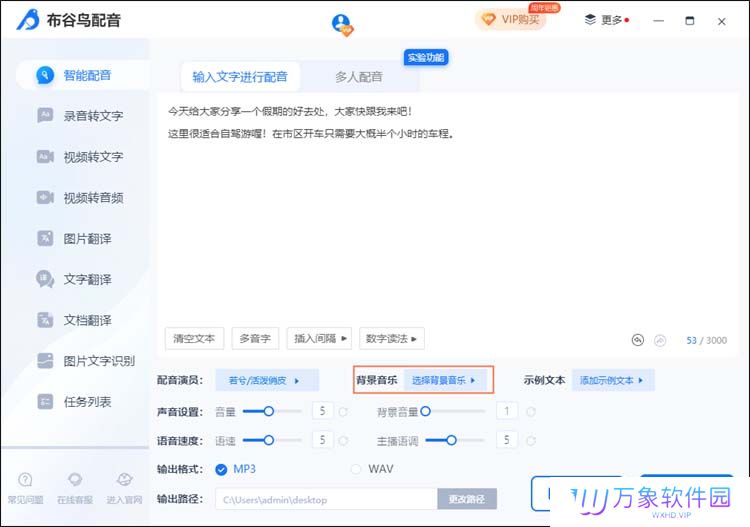Image resolution: width=750 pixels, height=527 pixels.
Task: Click the 主播语调 value box
Action: tap(507, 439)
